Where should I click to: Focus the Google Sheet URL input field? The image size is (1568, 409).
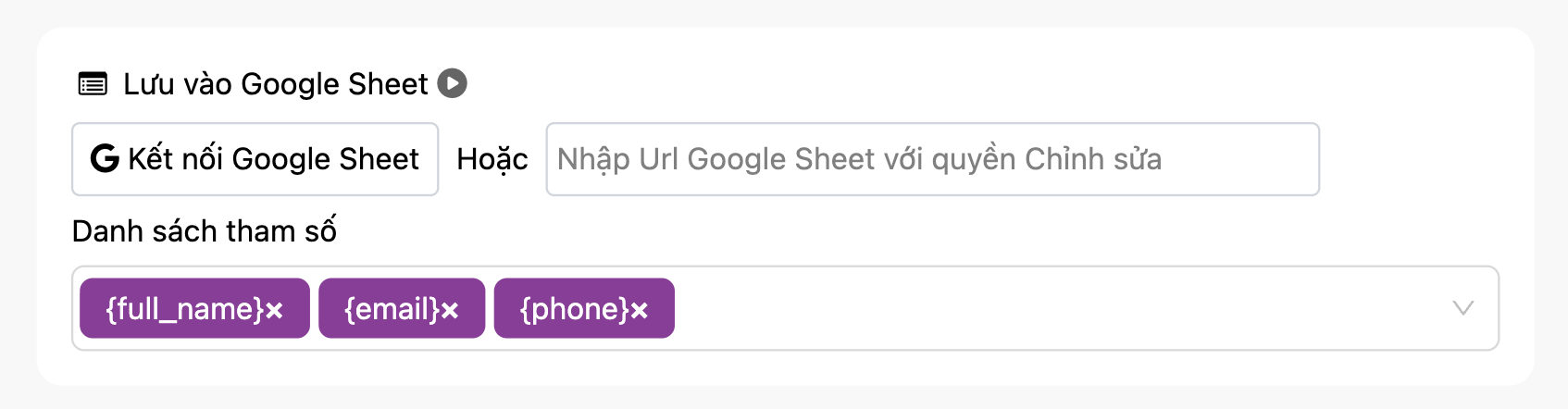932,159
